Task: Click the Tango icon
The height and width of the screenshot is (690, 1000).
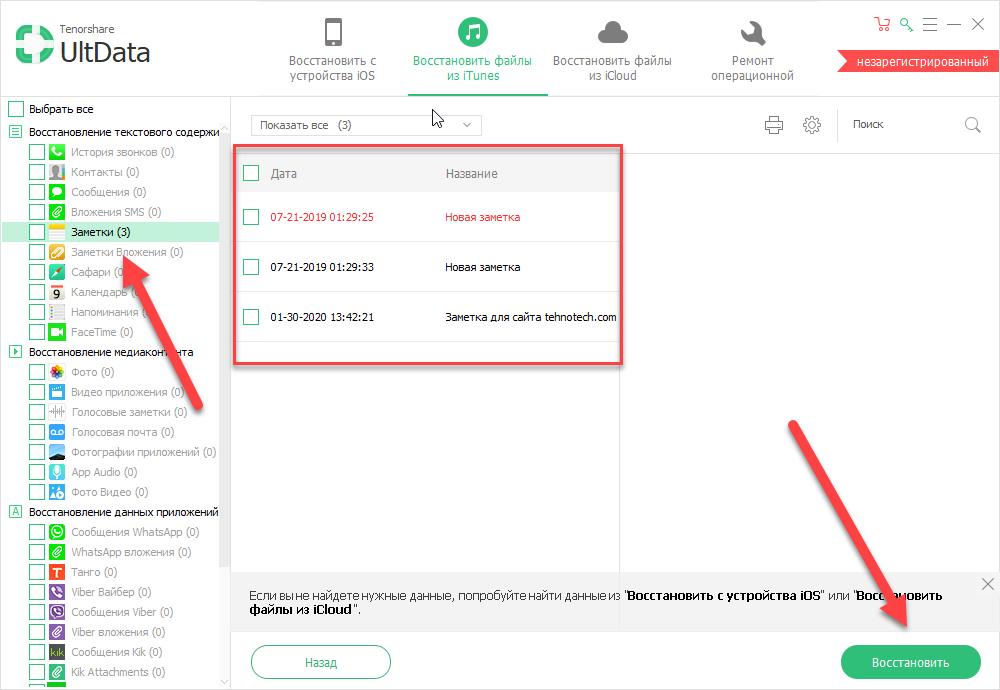Action: pos(57,572)
